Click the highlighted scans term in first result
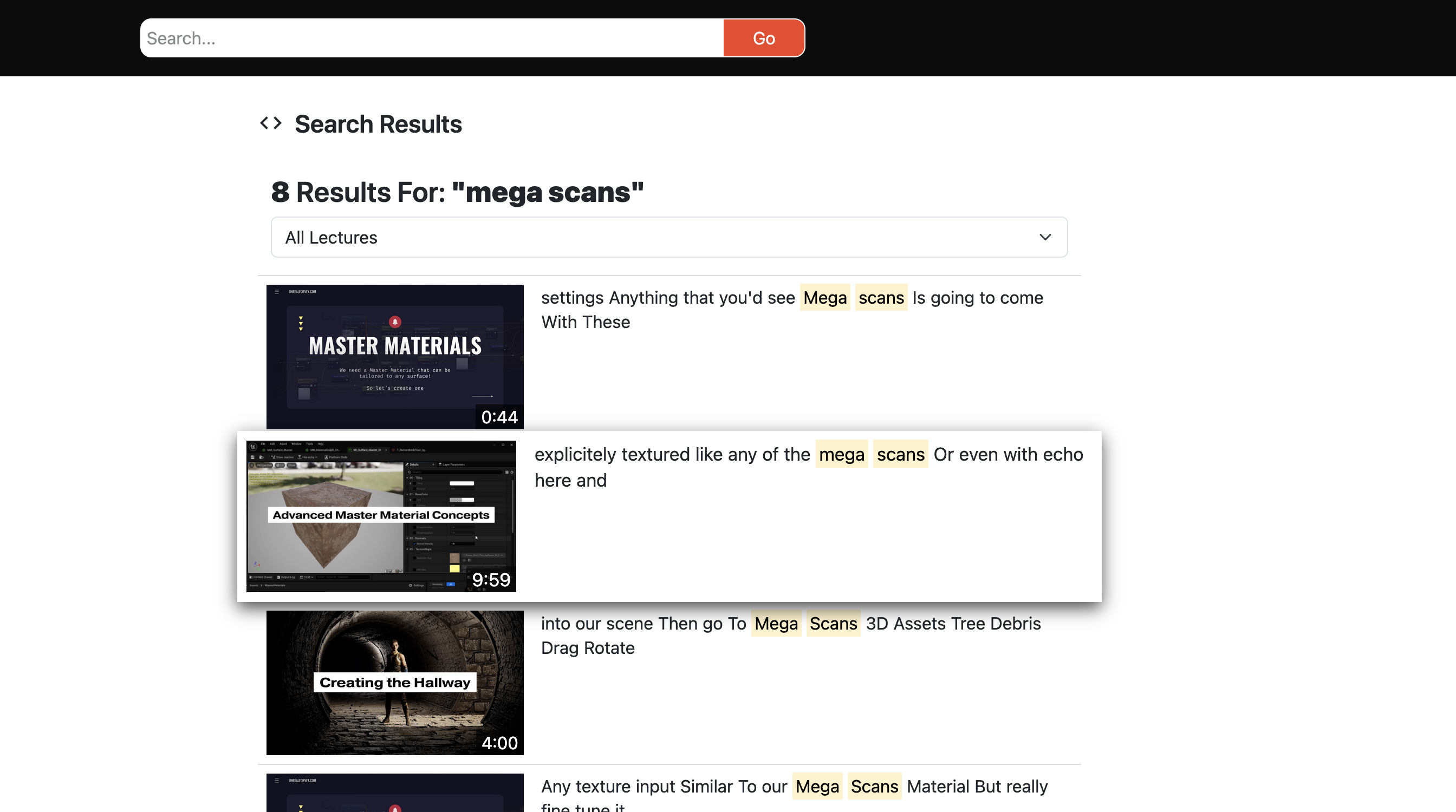The height and width of the screenshot is (812, 1456). [881, 298]
